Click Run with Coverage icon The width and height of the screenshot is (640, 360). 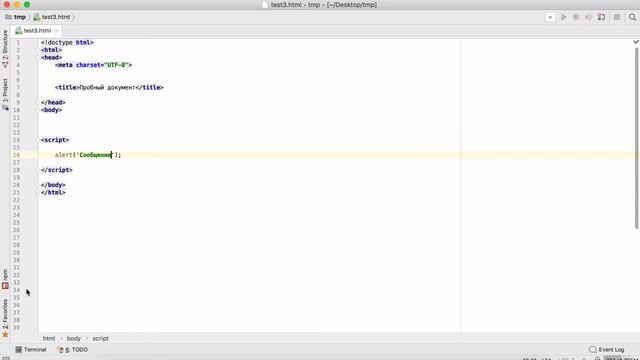point(588,17)
